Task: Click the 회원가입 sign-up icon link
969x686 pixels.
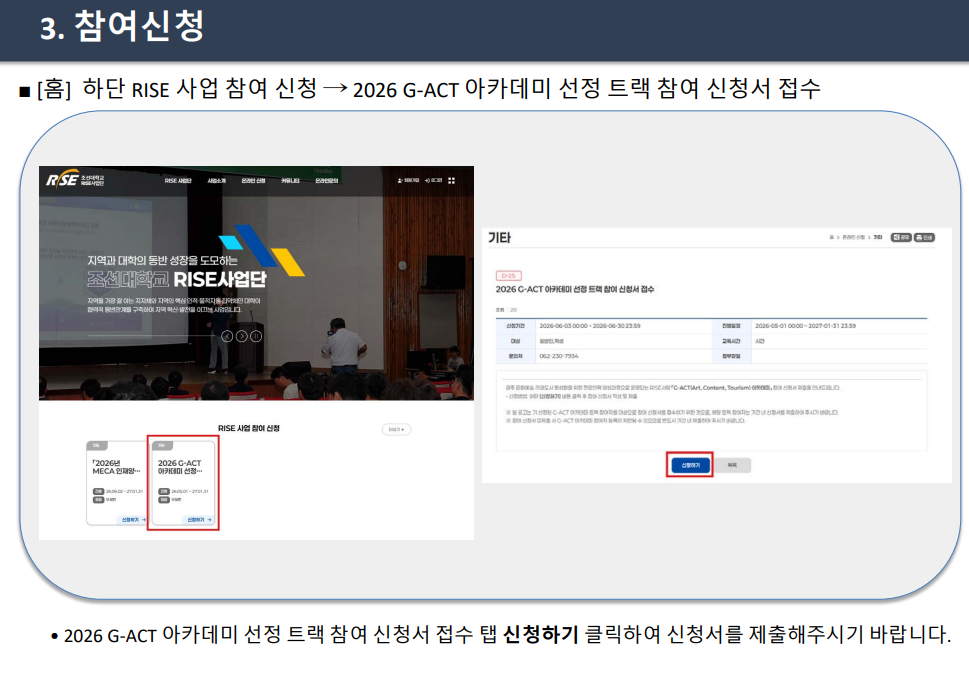Action: click(x=408, y=180)
